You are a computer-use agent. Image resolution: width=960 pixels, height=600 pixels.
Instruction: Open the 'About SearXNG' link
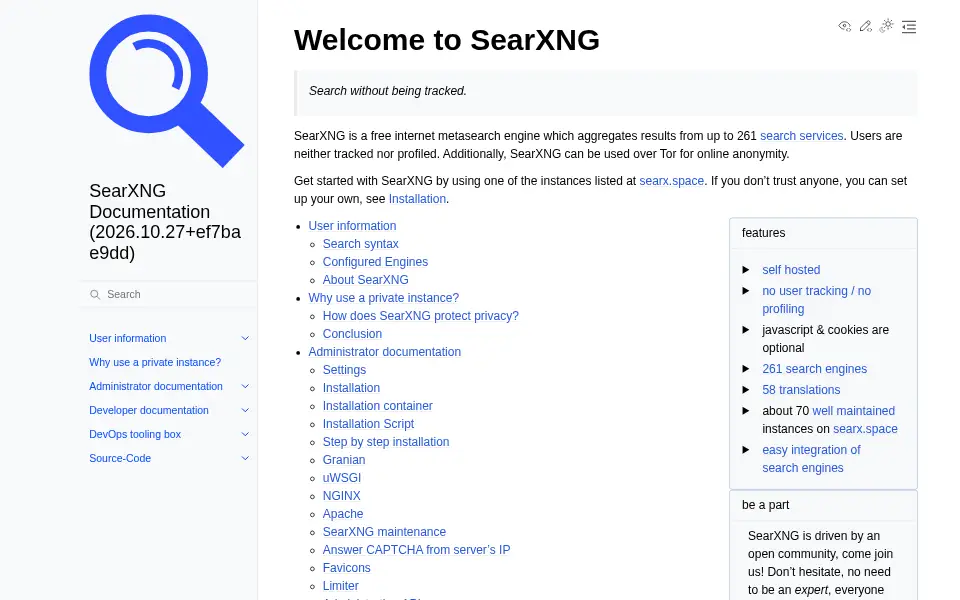click(366, 280)
